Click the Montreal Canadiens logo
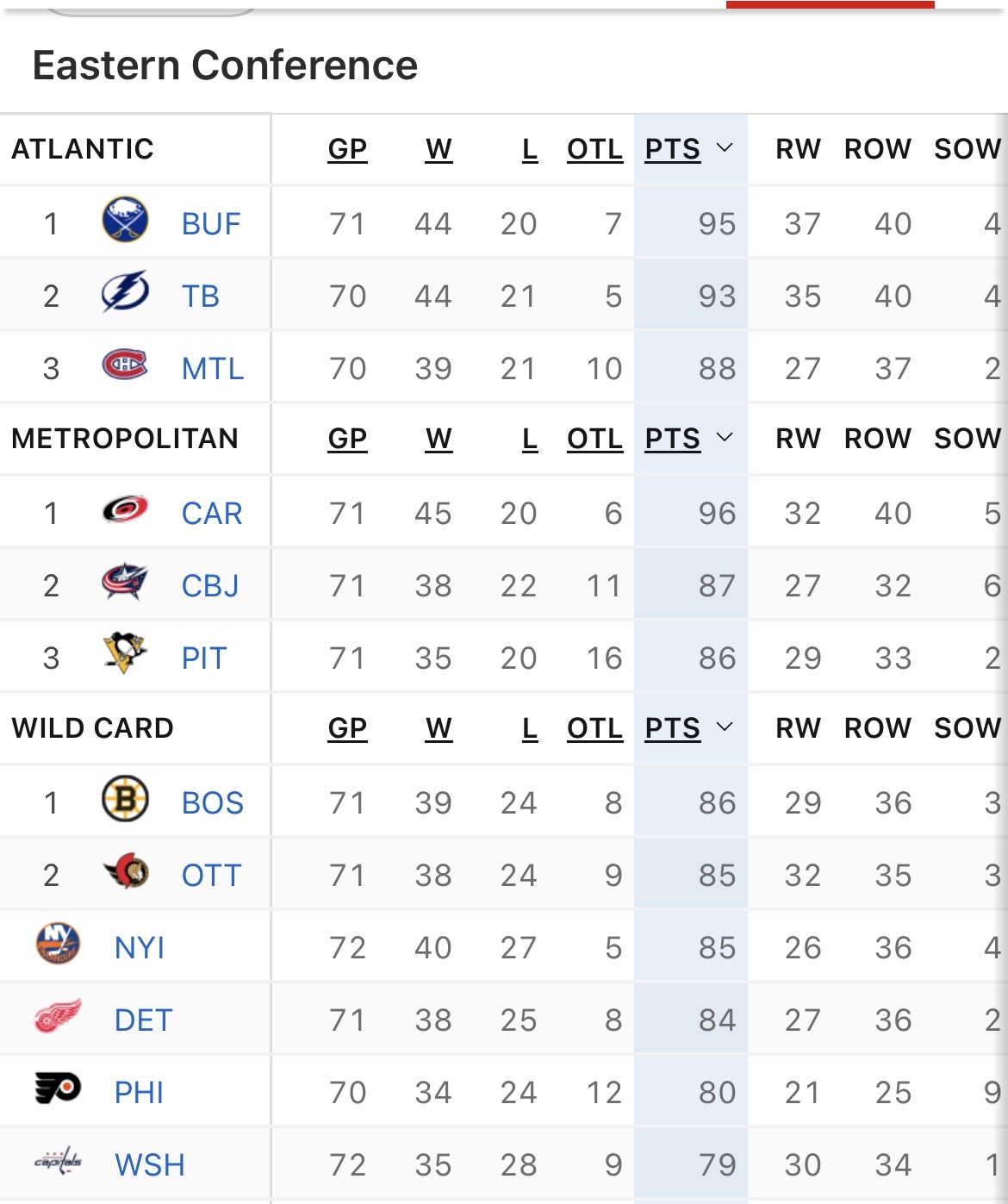Screen dimensions: 1008x1204 click(x=125, y=365)
